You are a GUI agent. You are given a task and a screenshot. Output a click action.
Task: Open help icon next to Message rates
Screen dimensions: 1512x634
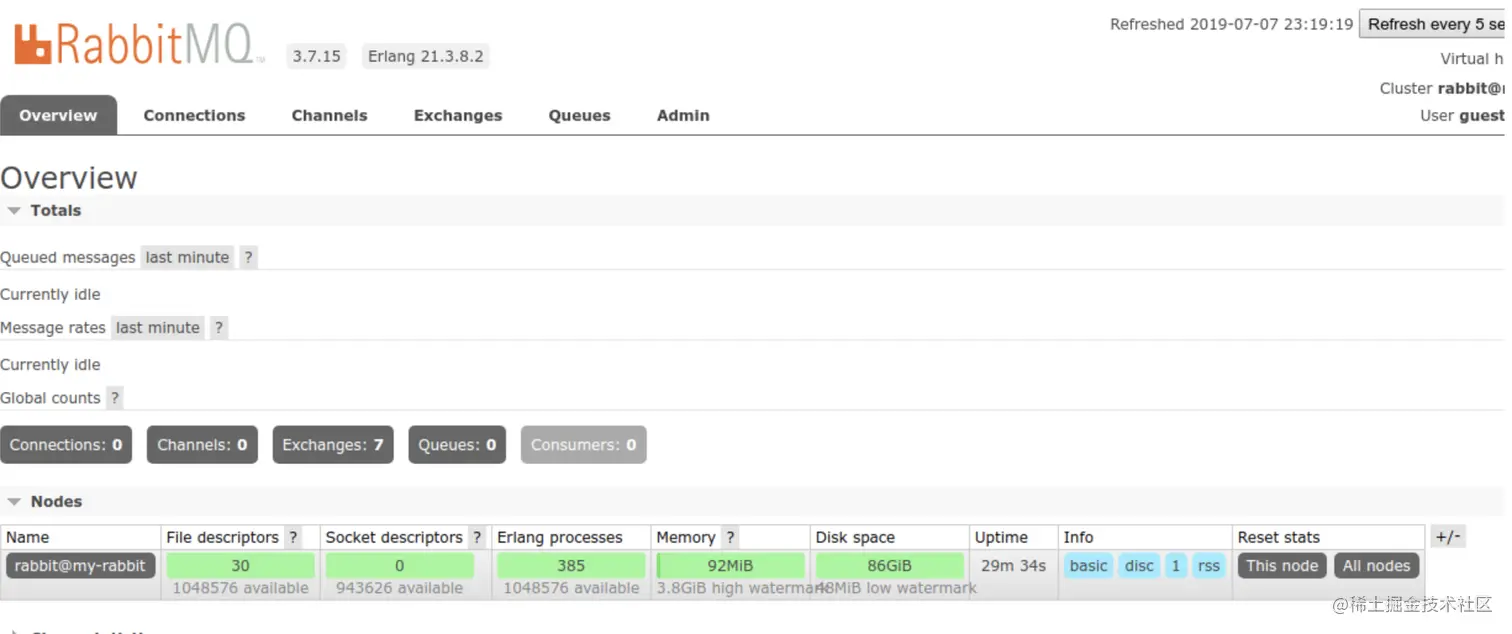[x=219, y=327]
